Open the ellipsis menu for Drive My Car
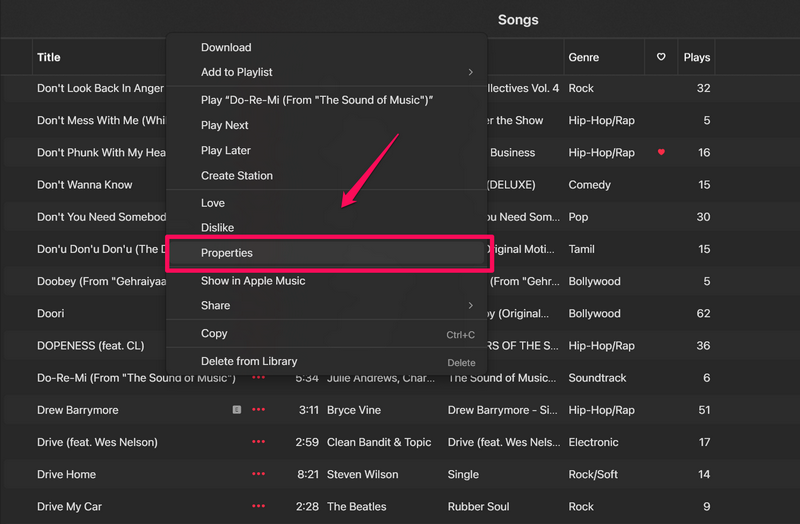Viewport: 800px width, 524px height. pyautogui.click(x=259, y=507)
